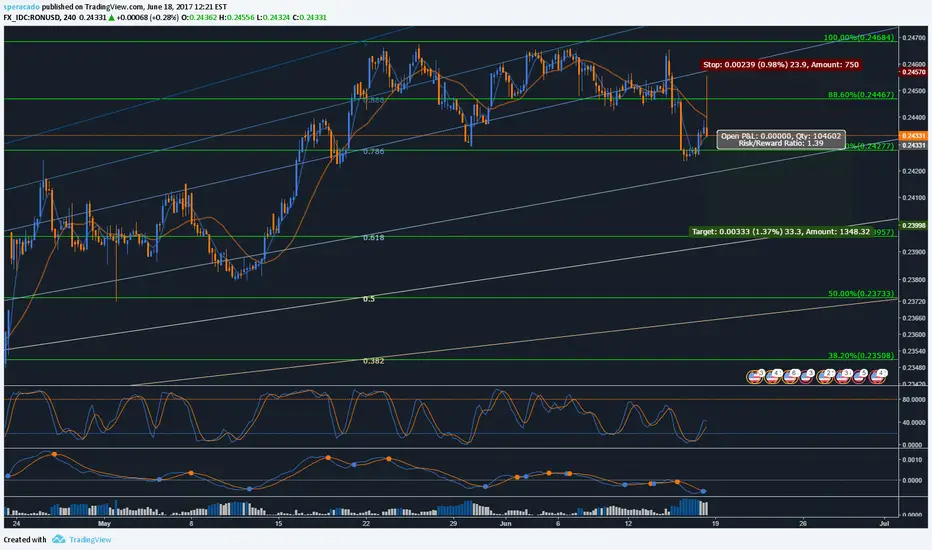932x550 pixels.
Task: Click 40.0000 on the stochastic scale
Action: click(912, 422)
